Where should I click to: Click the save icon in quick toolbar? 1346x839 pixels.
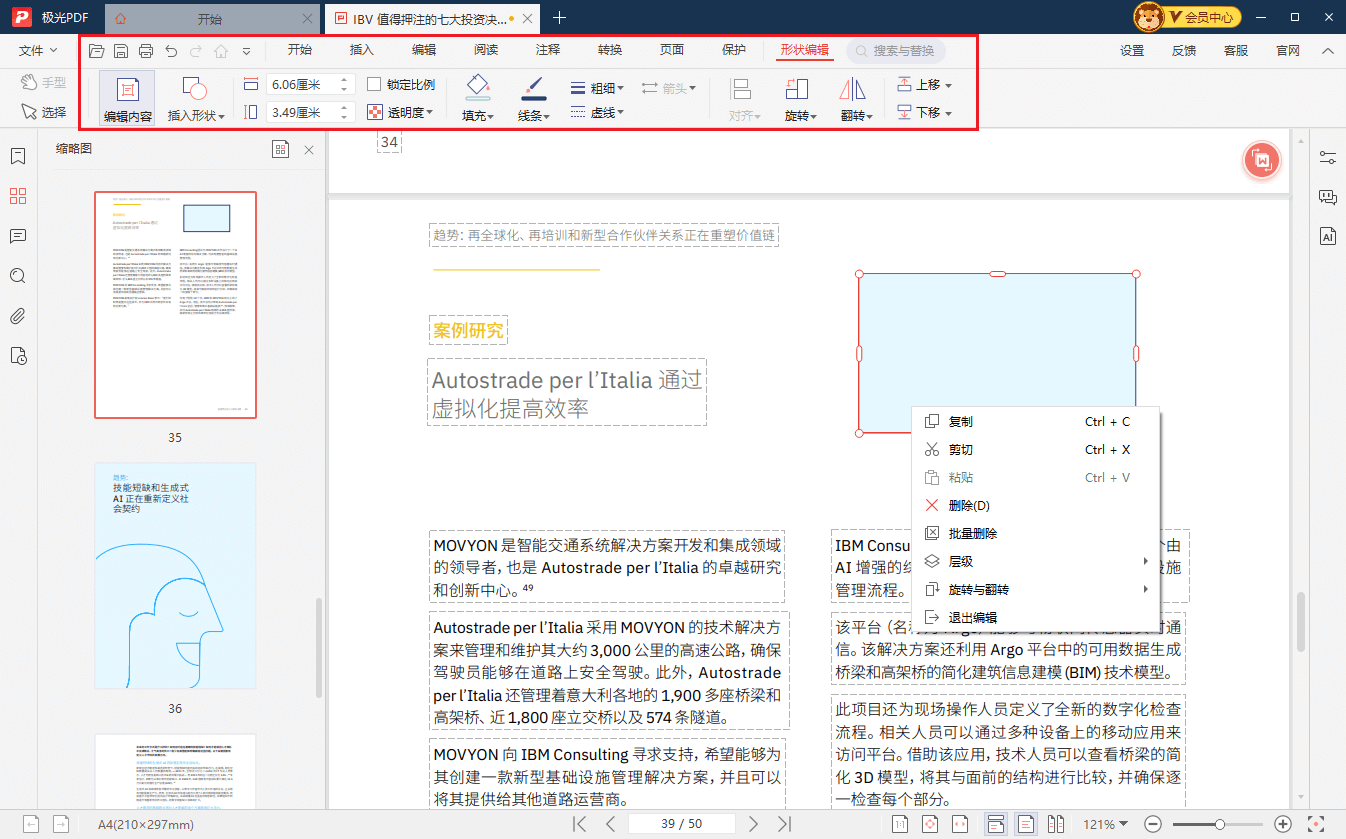(x=121, y=51)
